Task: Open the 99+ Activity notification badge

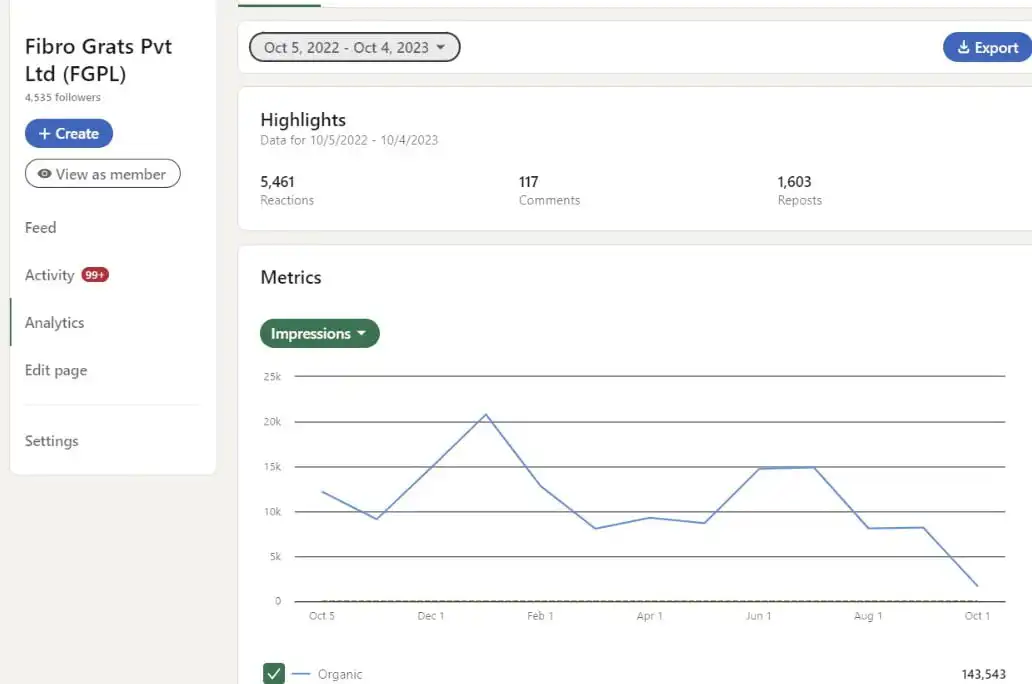Action: pyautogui.click(x=95, y=275)
